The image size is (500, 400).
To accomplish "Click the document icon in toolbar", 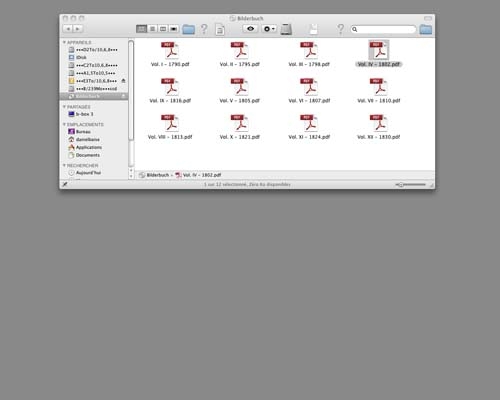I will tap(220, 29).
